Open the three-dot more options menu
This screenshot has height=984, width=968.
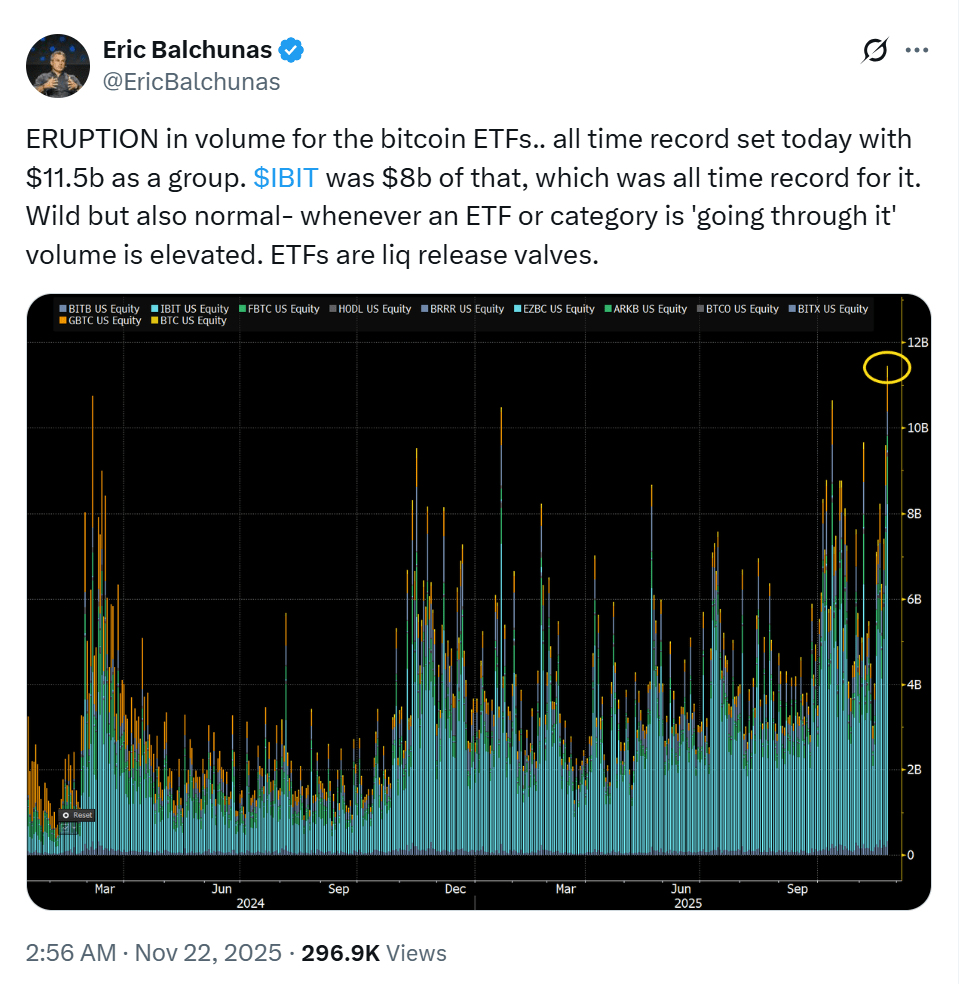[x=917, y=50]
